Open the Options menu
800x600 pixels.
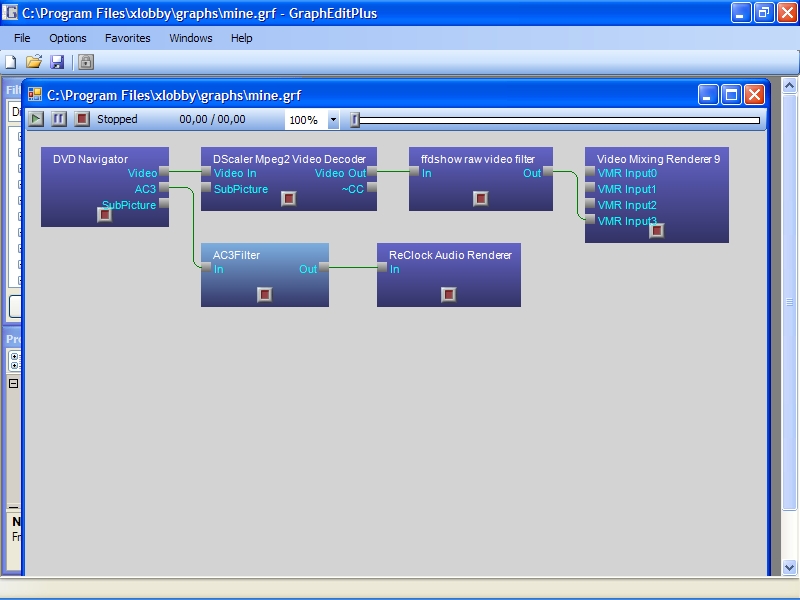pyautogui.click(x=68, y=38)
